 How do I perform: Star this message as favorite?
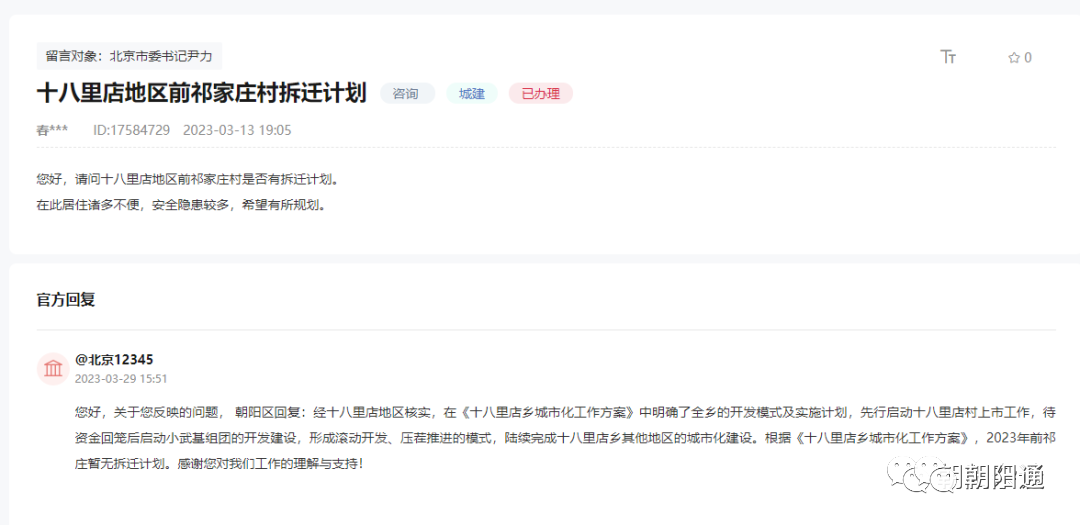click(1014, 58)
